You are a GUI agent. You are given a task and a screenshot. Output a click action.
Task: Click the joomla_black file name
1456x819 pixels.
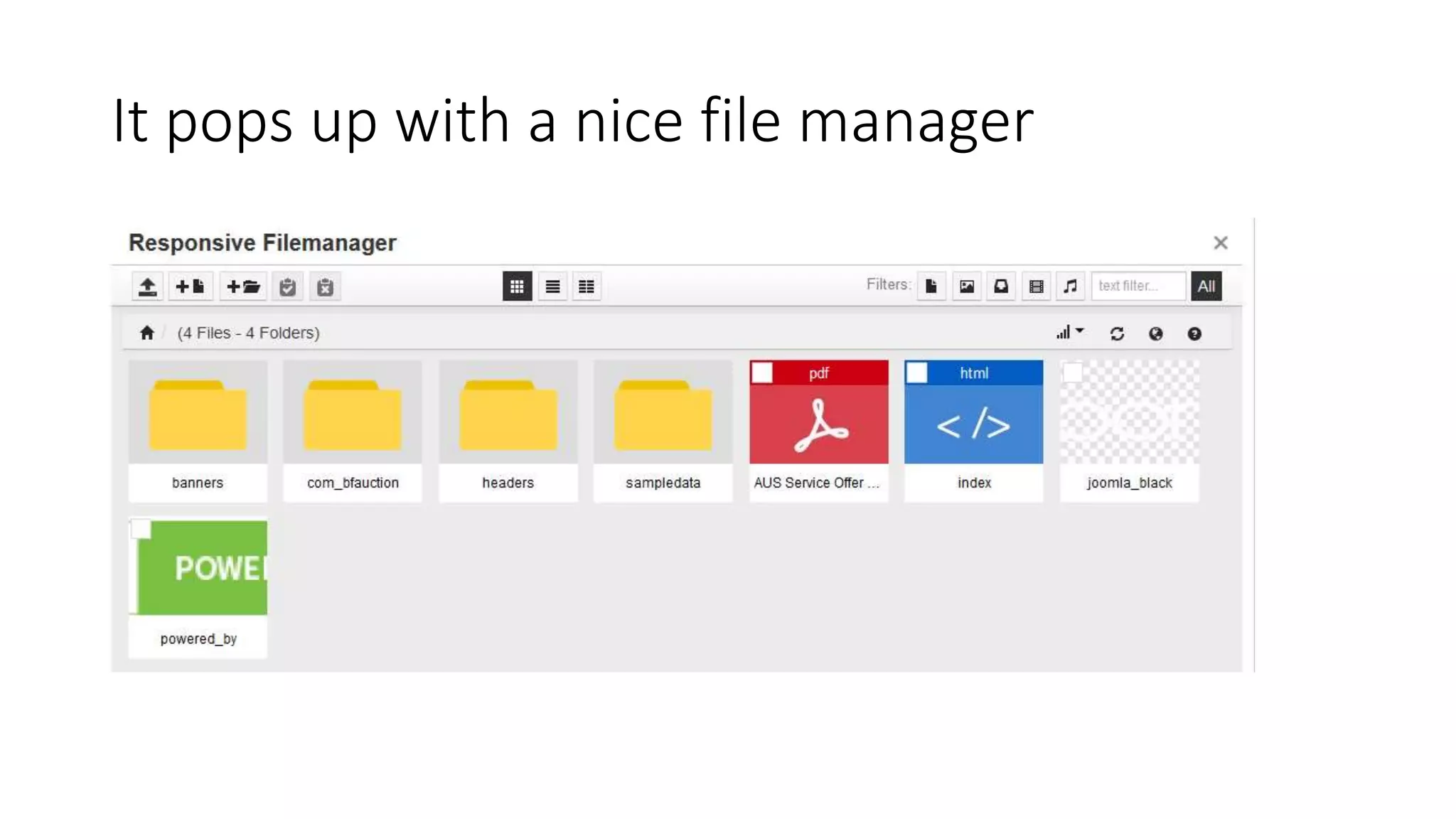pos(1130,483)
